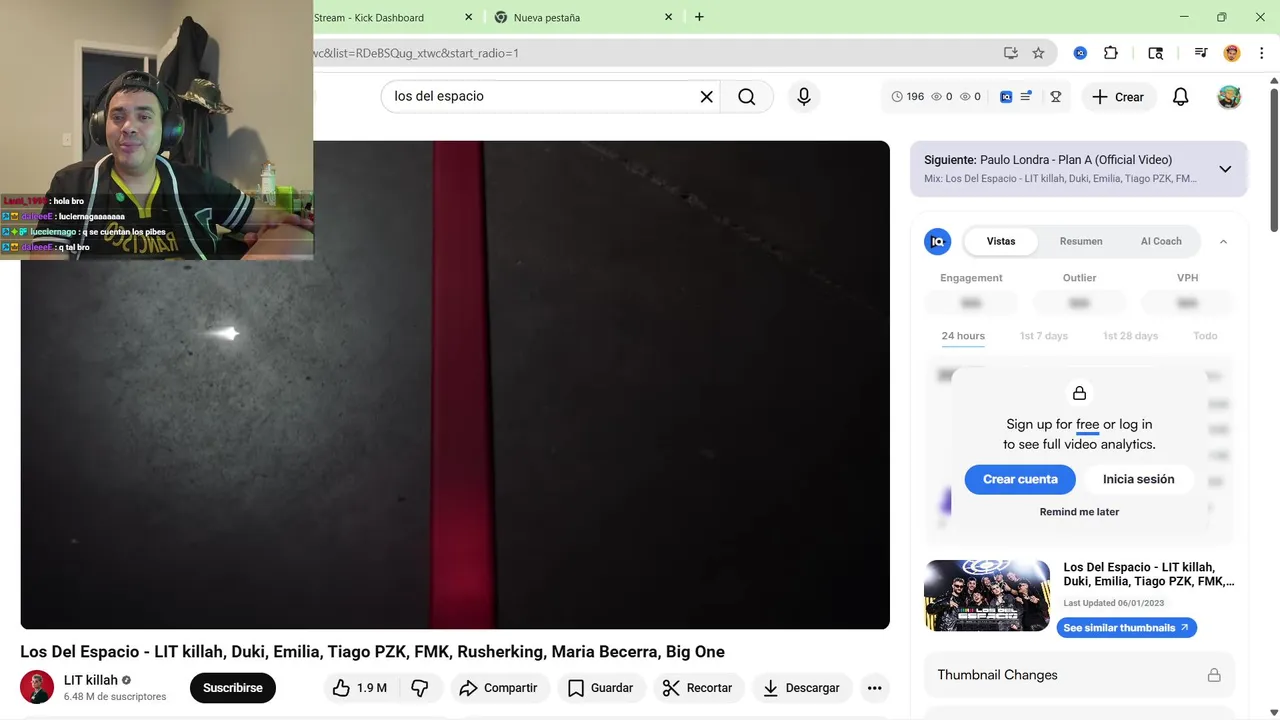This screenshot has width=1280, height=720.
Task: Click 'Last Updated 06/01/2023' text
Action: click(x=1114, y=603)
